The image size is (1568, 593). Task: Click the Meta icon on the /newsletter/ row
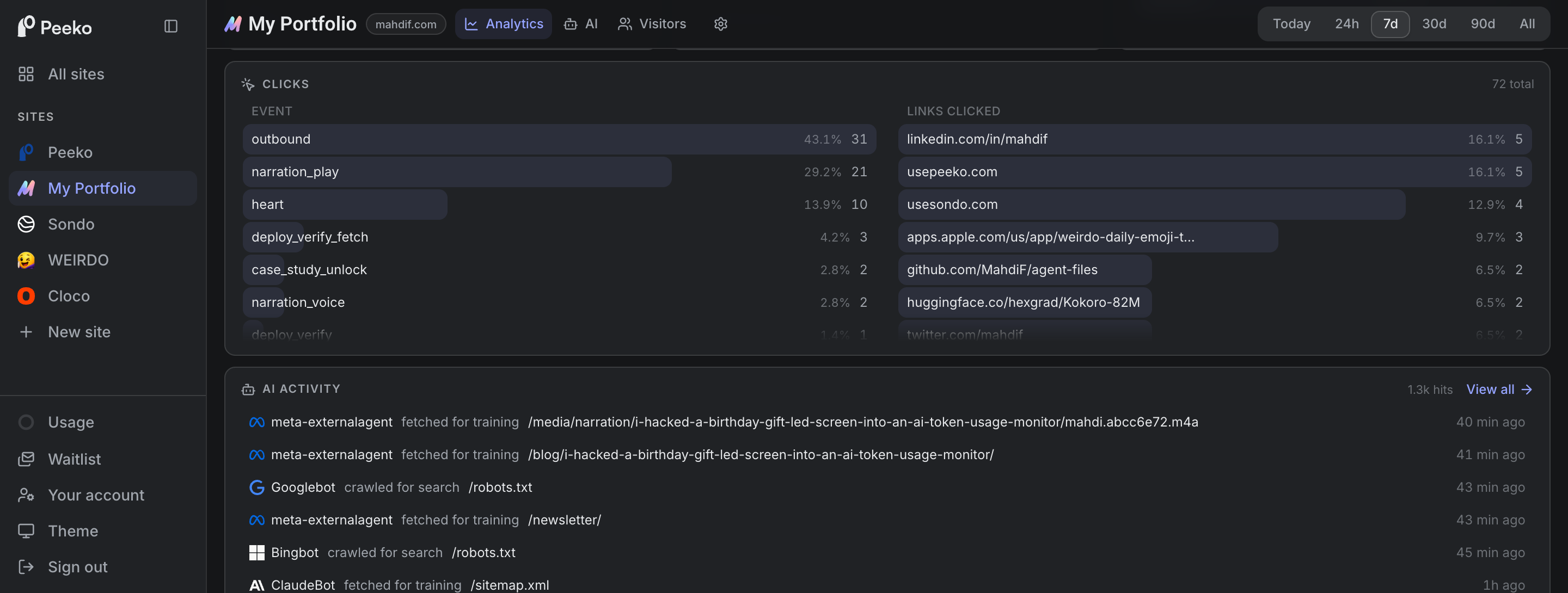(x=257, y=520)
